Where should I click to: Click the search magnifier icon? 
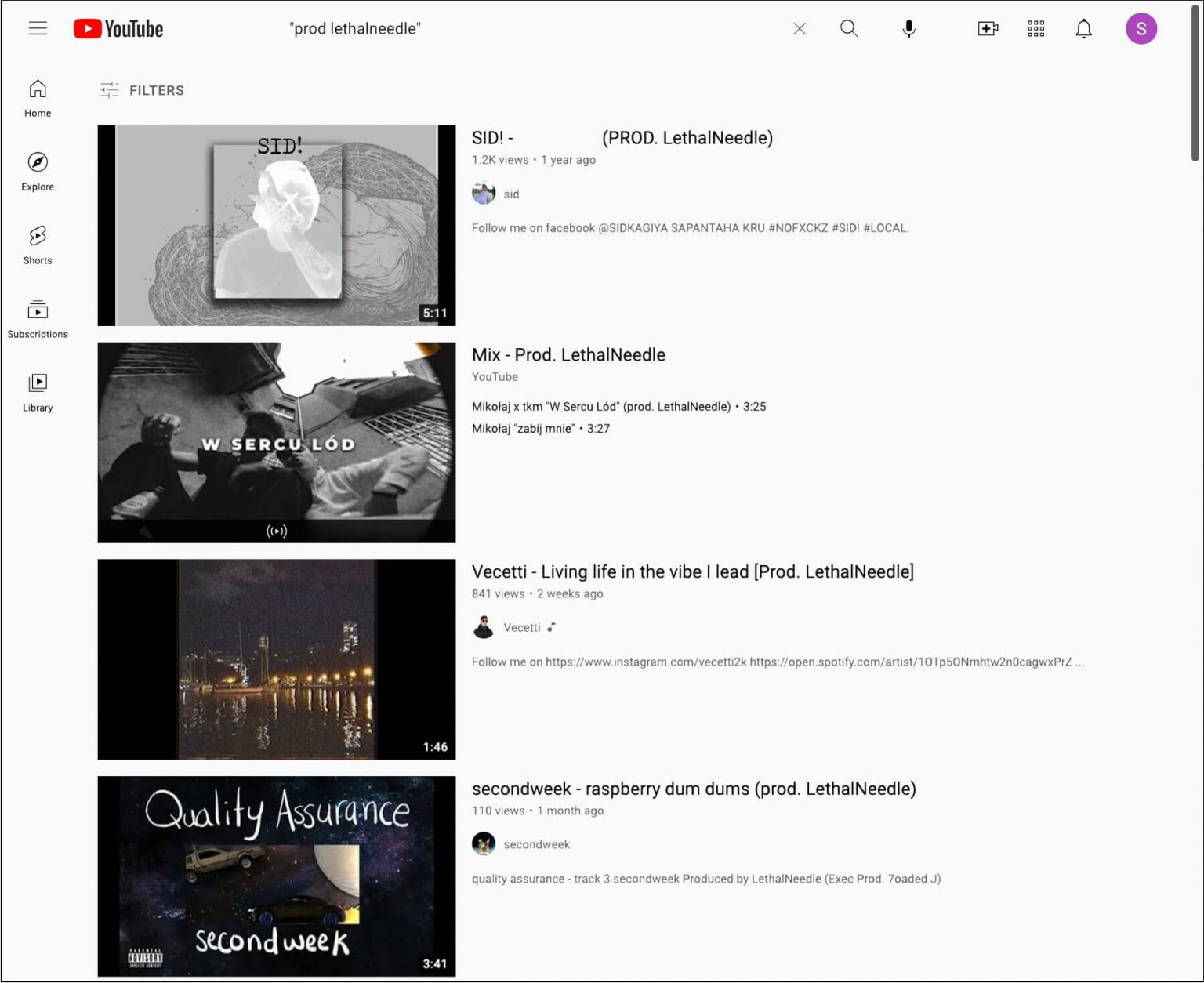tap(848, 29)
